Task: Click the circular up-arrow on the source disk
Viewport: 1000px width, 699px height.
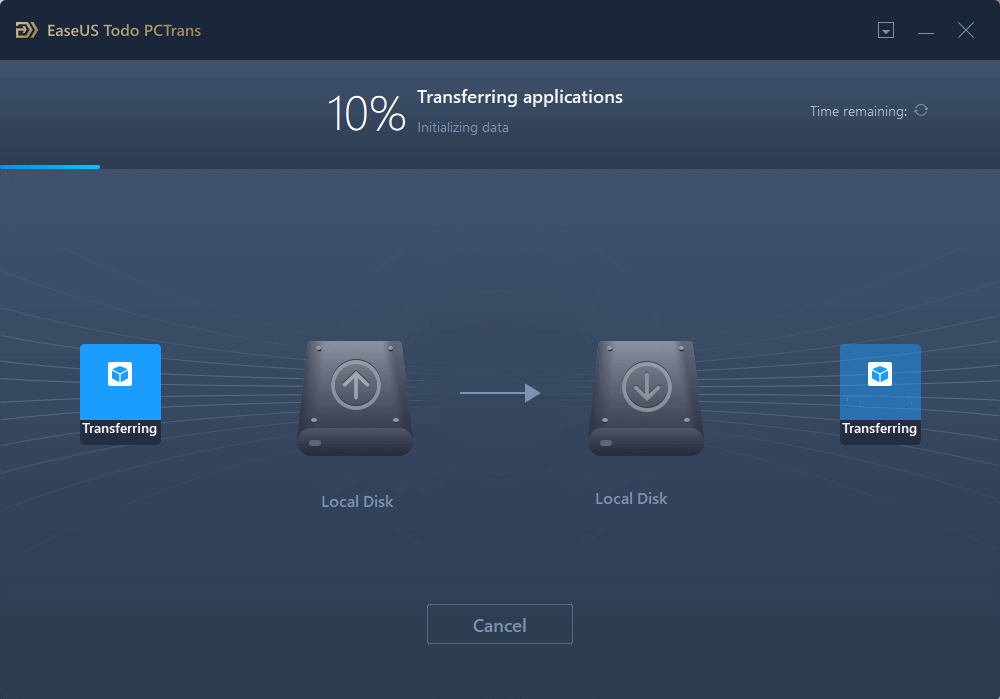Action: (355, 385)
